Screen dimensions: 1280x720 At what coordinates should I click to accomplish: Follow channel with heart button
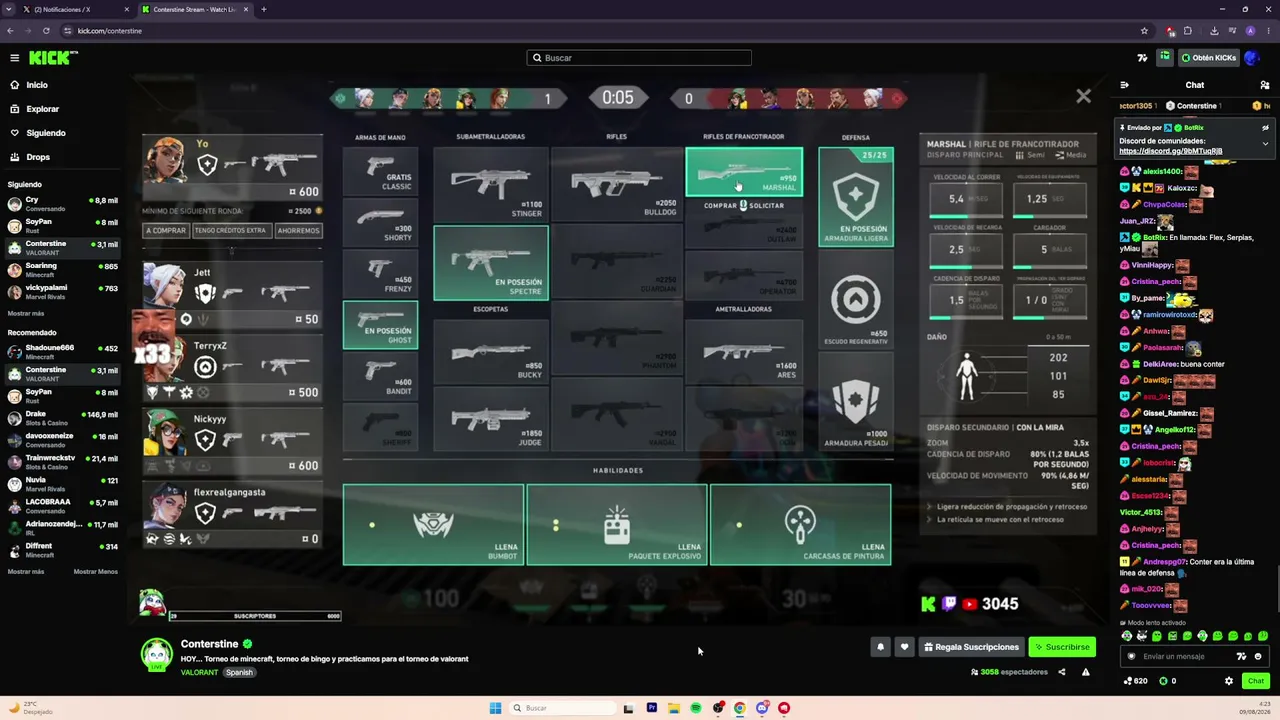click(904, 647)
